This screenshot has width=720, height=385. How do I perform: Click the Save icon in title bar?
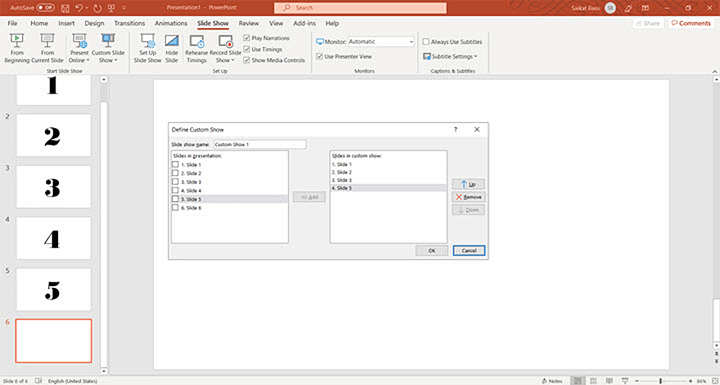[x=65, y=8]
